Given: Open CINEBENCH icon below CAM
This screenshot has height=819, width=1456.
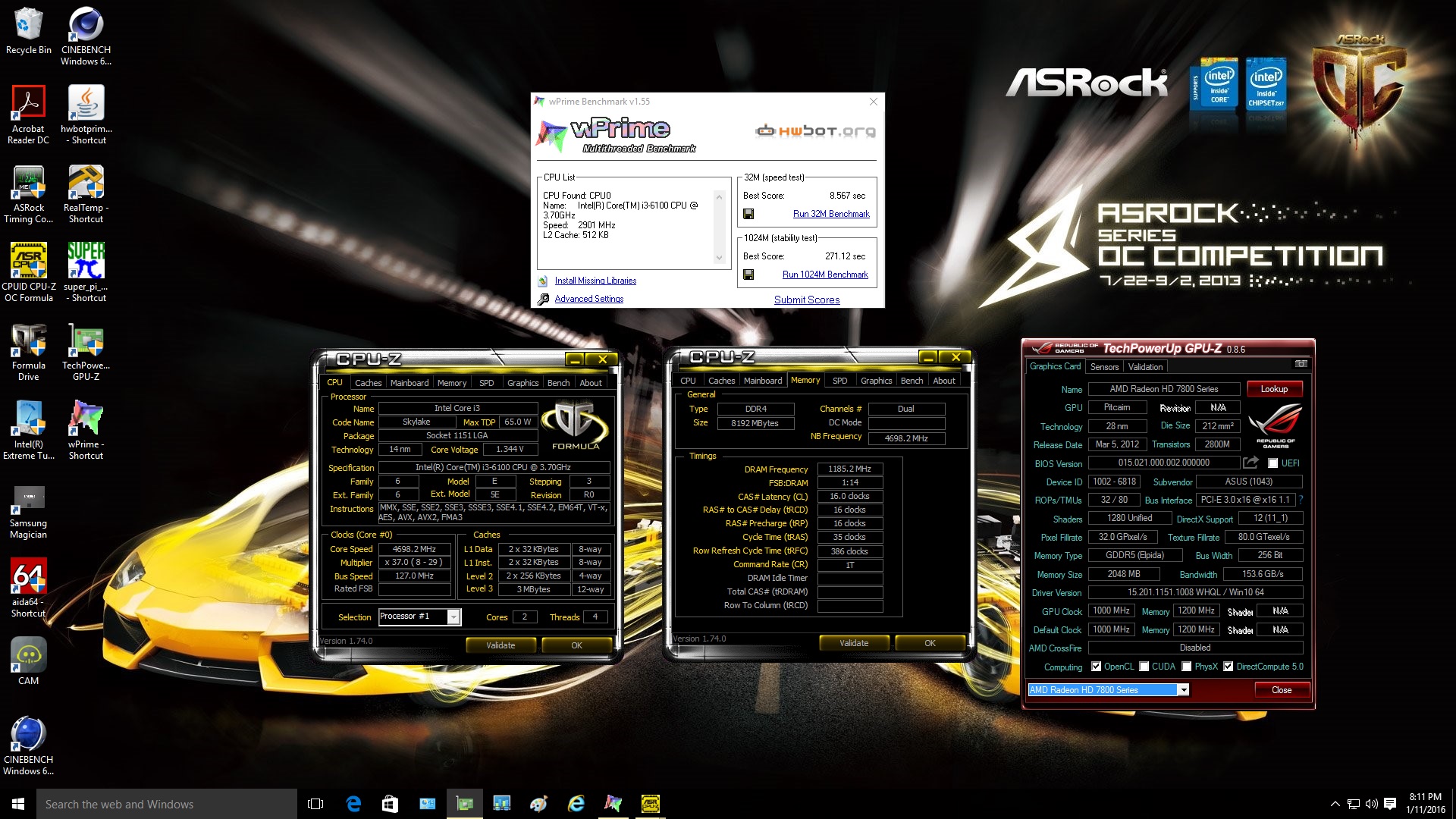Looking at the screenshot, I should point(29,745).
